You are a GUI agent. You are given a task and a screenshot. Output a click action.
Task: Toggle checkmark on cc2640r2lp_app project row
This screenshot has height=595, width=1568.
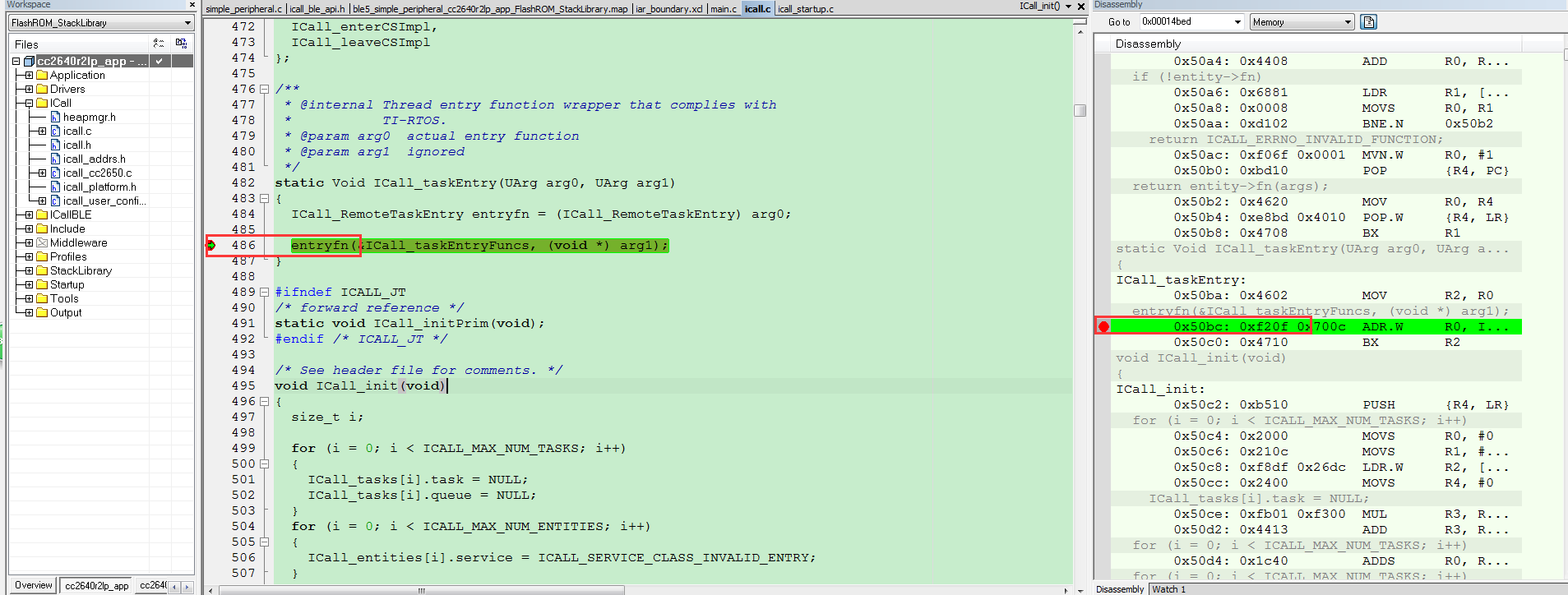[159, 61]
